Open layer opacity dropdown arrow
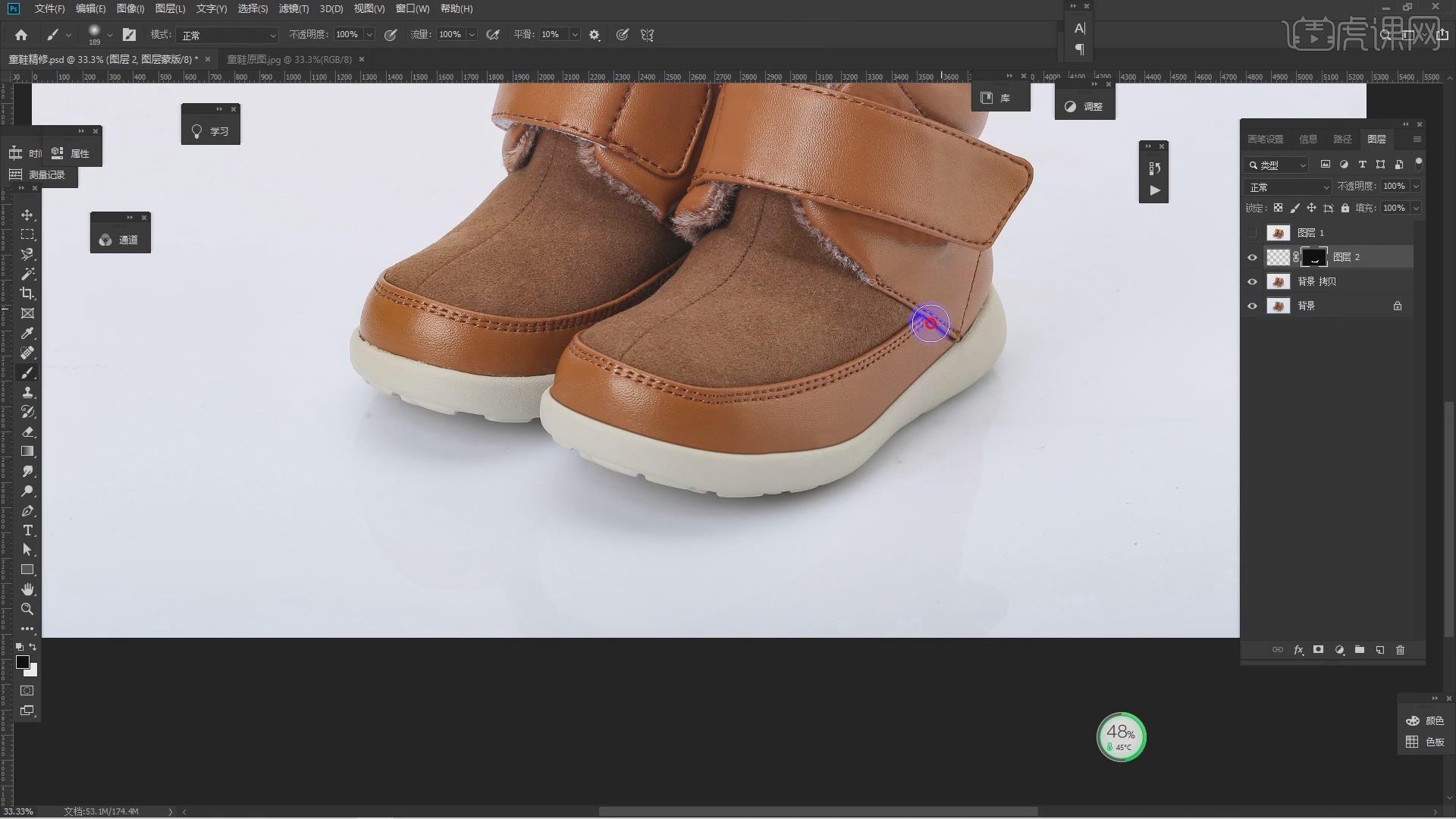1456x819 pixels. point(1416,187)
